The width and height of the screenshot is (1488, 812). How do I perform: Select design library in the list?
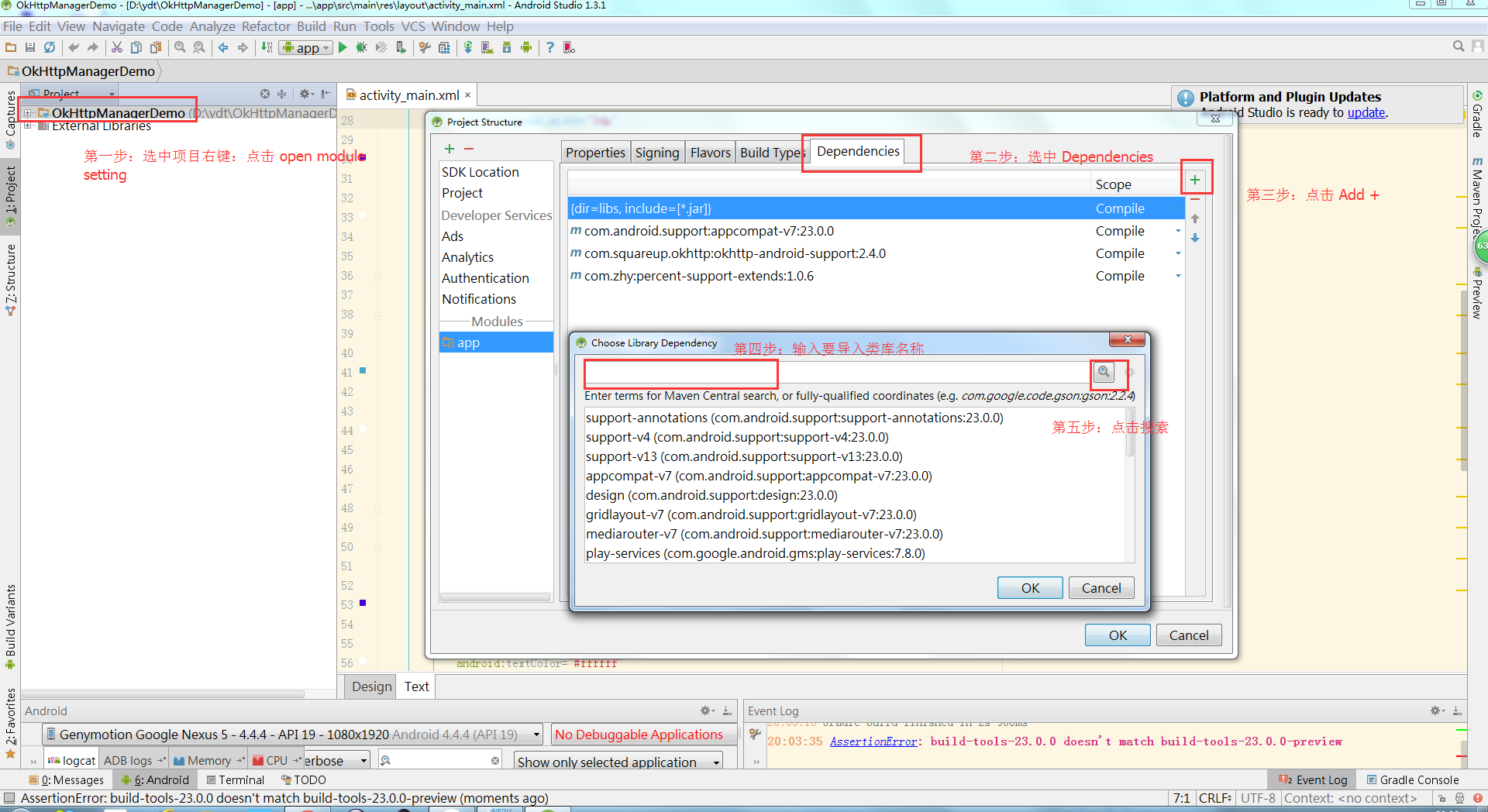tap(711, 495)
